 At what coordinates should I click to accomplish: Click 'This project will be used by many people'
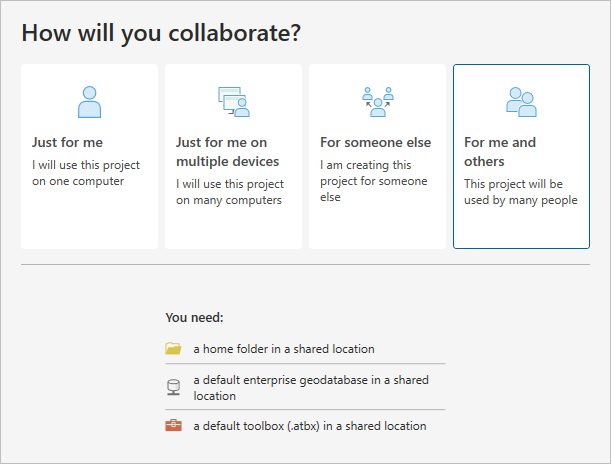pyautogui.click(x=520, y=192)
